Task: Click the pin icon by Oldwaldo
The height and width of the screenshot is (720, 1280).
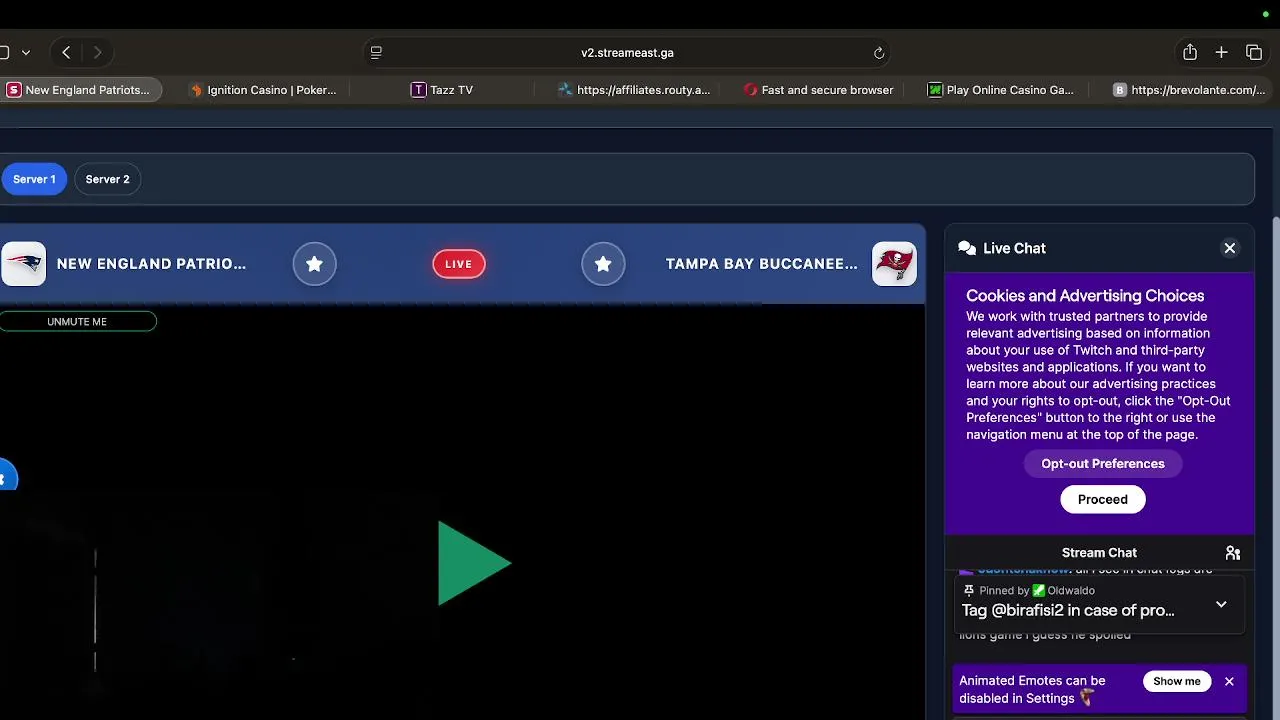Action: [x=968, y=591]
